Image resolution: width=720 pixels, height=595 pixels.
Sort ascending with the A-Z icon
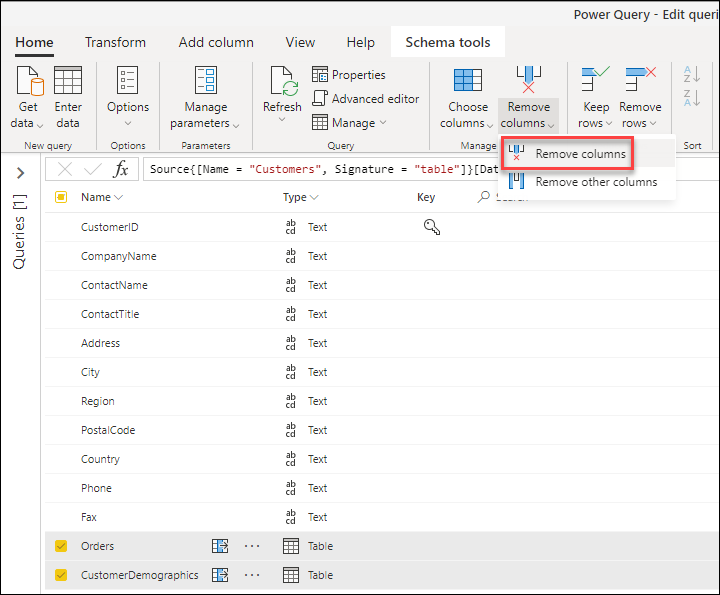[692, 74]
